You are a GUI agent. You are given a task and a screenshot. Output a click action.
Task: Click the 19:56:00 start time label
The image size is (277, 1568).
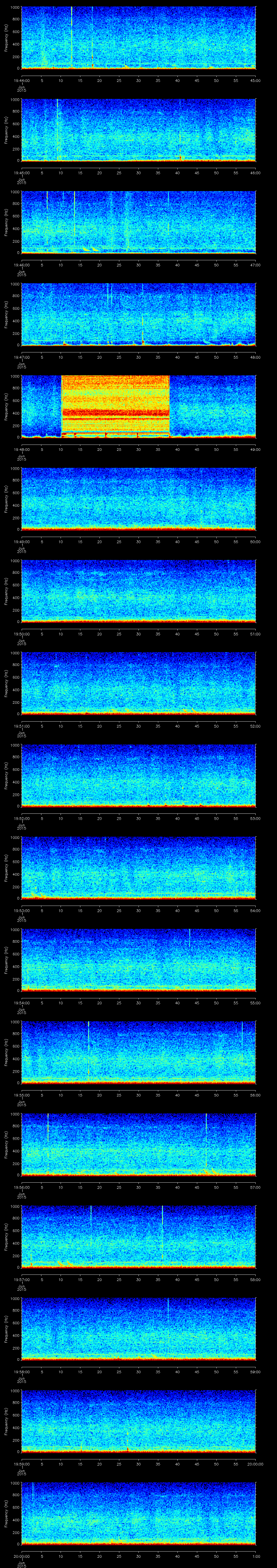pos(22,1187)
